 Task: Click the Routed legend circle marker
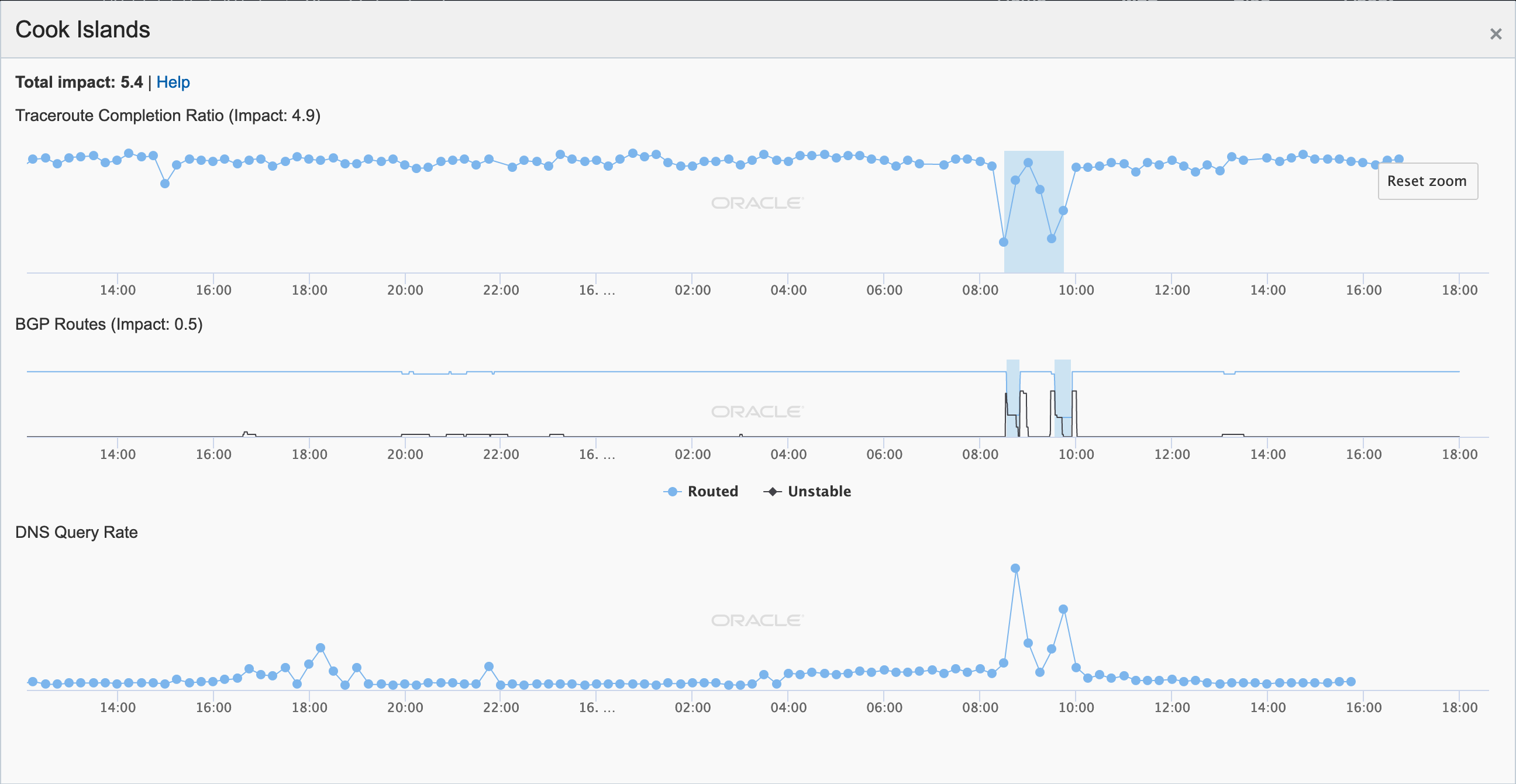(x=672, y=492)
